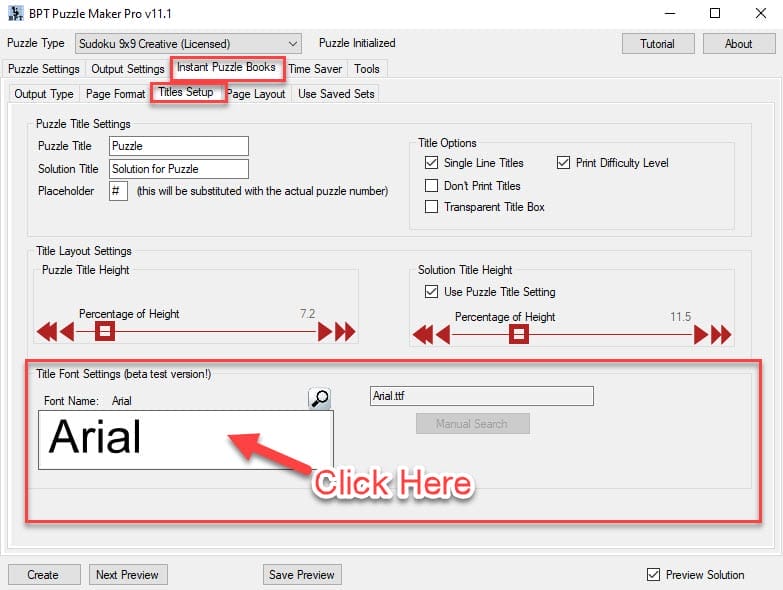Disable the Single Line Titles checkbox

click(x=432, y=163)
